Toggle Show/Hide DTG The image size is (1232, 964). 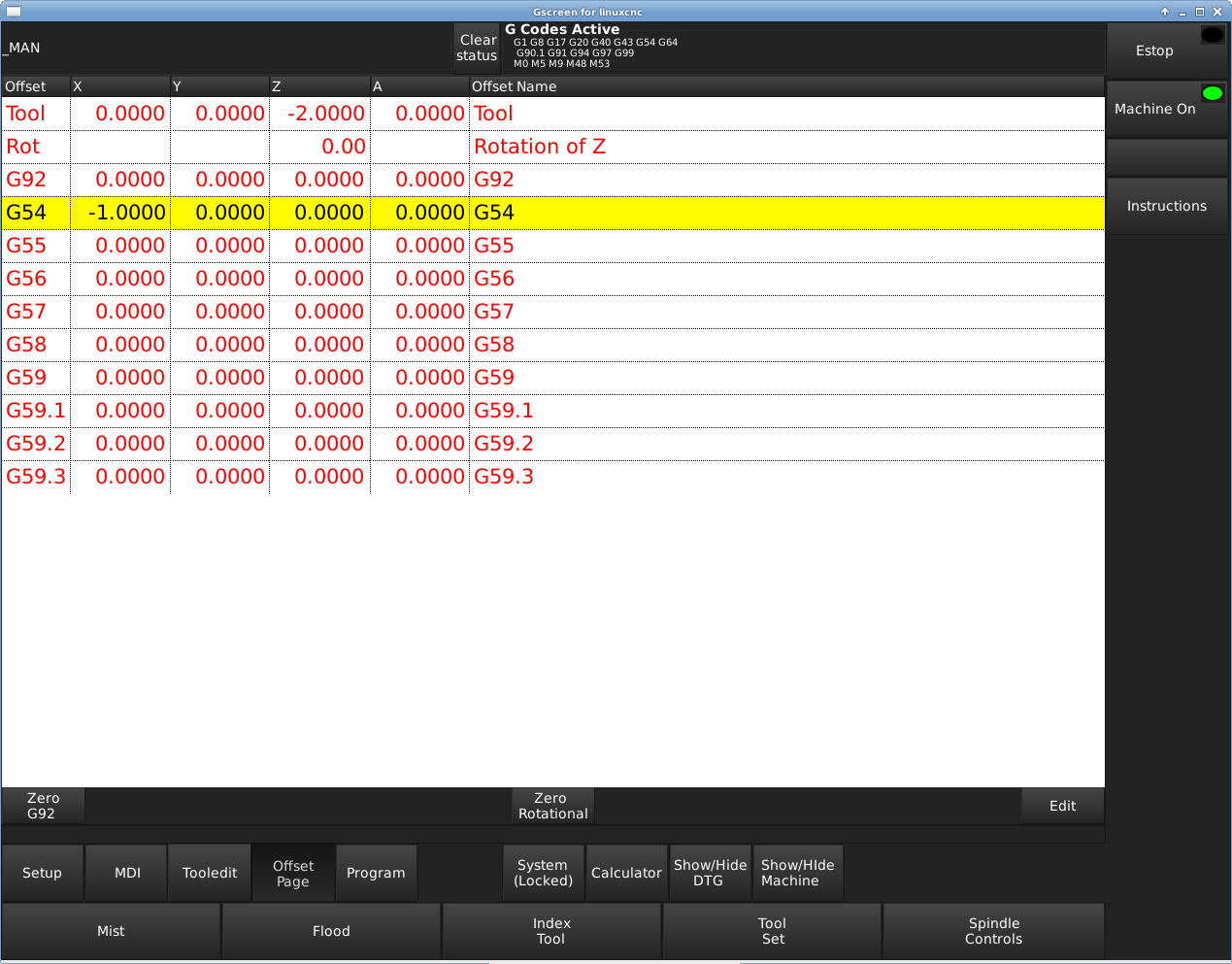[x=710, y=873]
